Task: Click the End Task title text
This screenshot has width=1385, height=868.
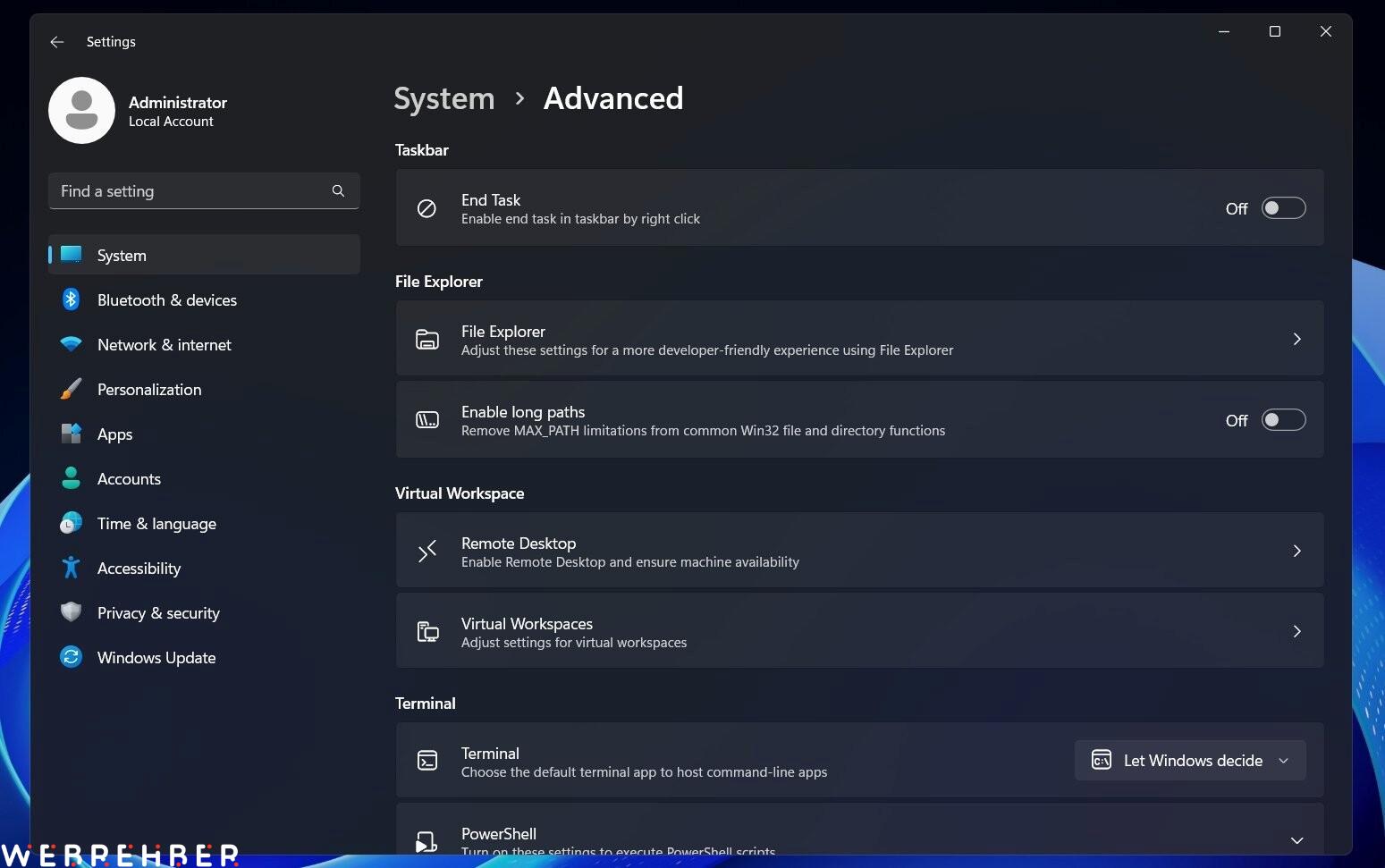Action: coord(491,199)
